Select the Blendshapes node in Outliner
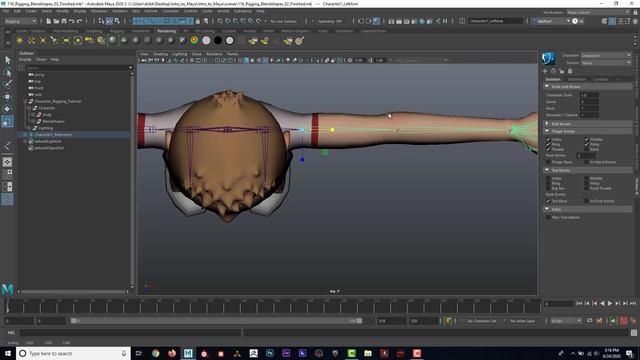This screenshot has width=640, height=360. coord(53,121)
